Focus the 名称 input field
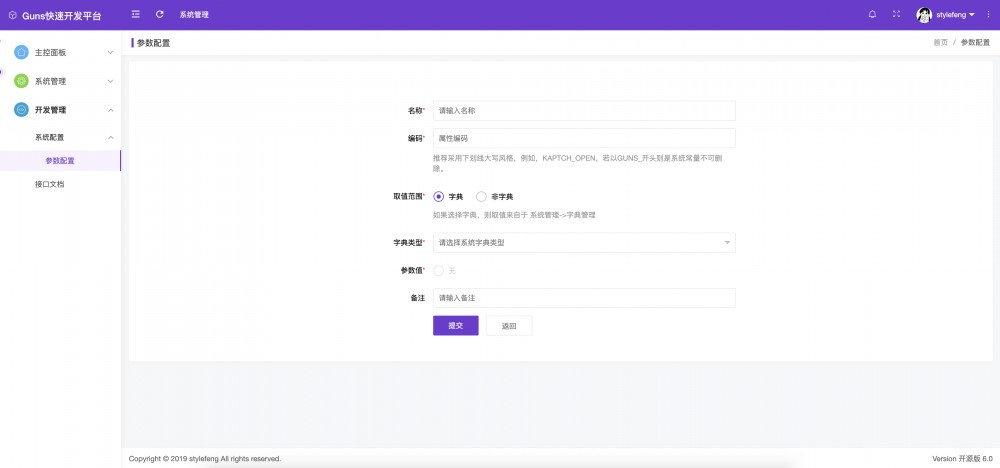The height and width of the screenshot is (468, 1000). pyautogui.click(x=584, y=110)
